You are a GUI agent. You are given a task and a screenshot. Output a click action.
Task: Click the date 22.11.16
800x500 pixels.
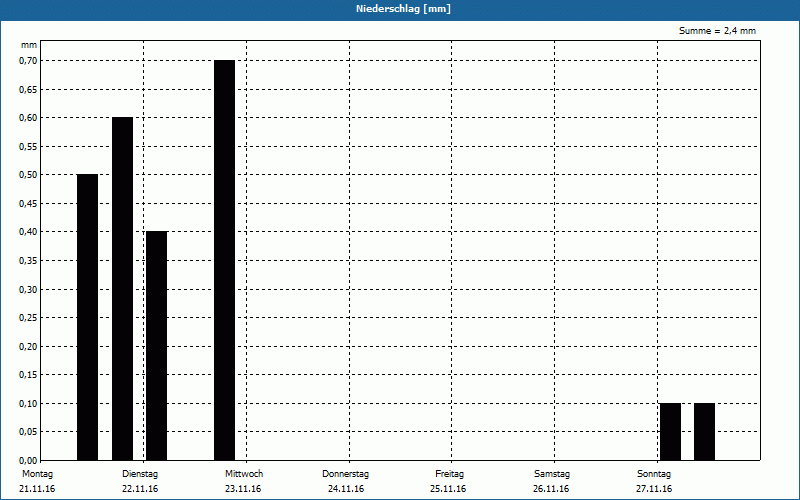[140, 489]
